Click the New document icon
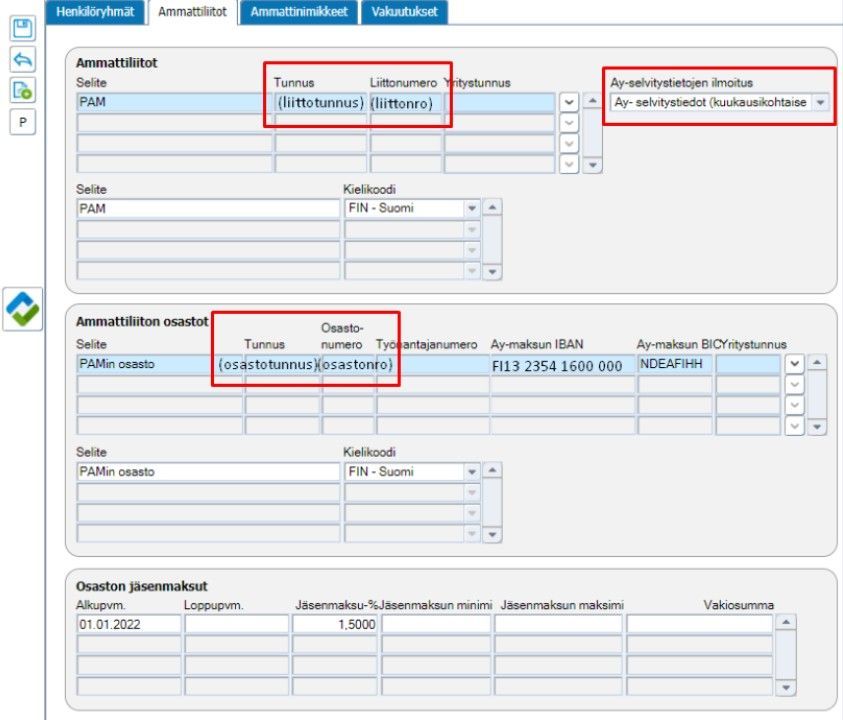 click(x=23, y=90)
